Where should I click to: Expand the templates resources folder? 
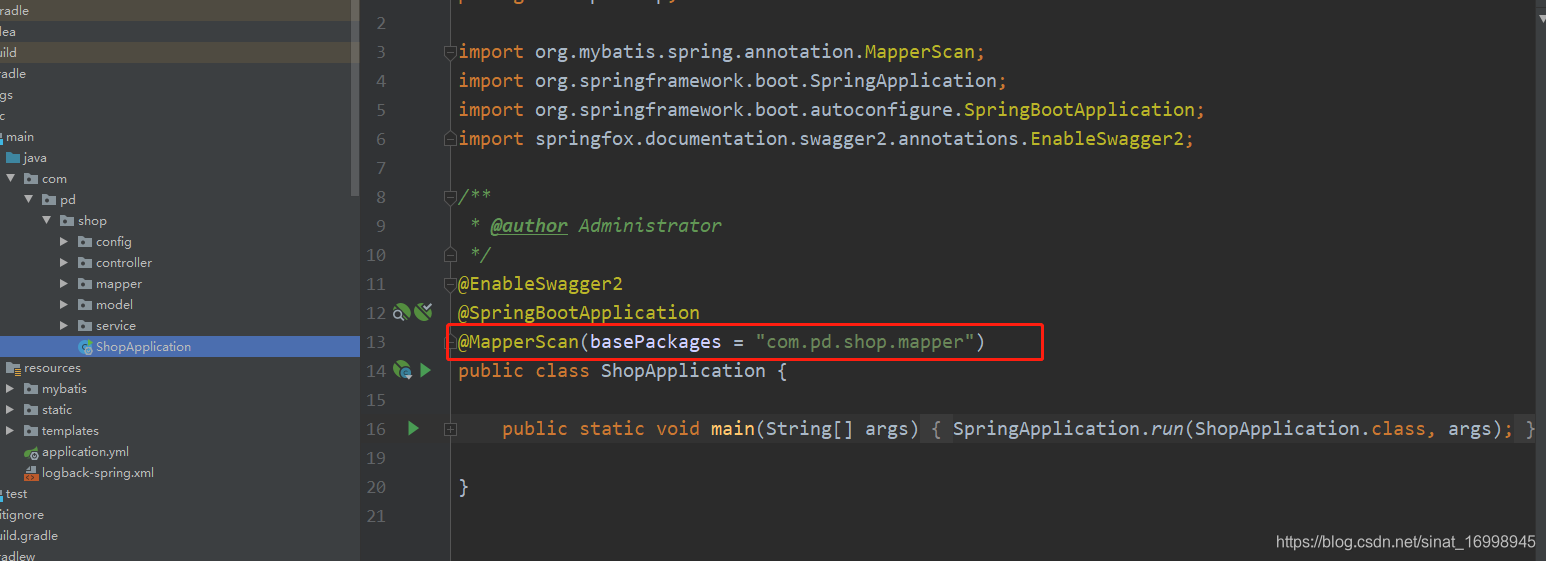pos(11,431)
